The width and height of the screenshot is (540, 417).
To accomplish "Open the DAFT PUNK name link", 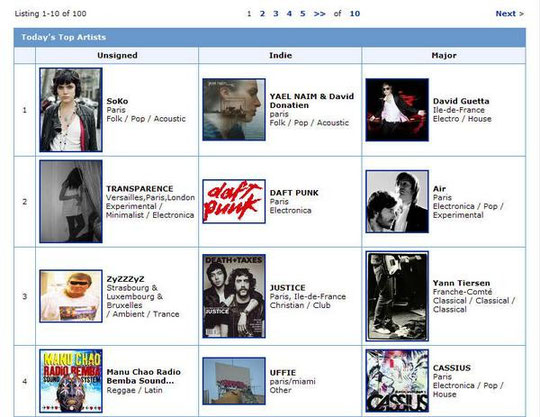I will coord(294,193).
